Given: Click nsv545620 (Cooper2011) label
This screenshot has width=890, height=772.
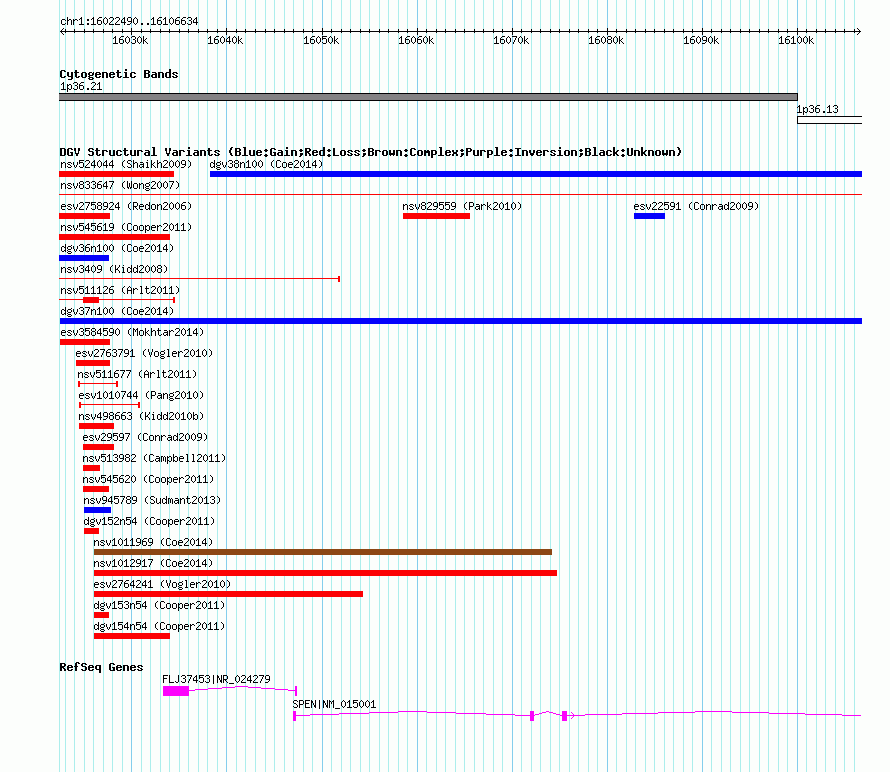Looking at the screenshot, I should pyautogui.click(x=148, y=479).
